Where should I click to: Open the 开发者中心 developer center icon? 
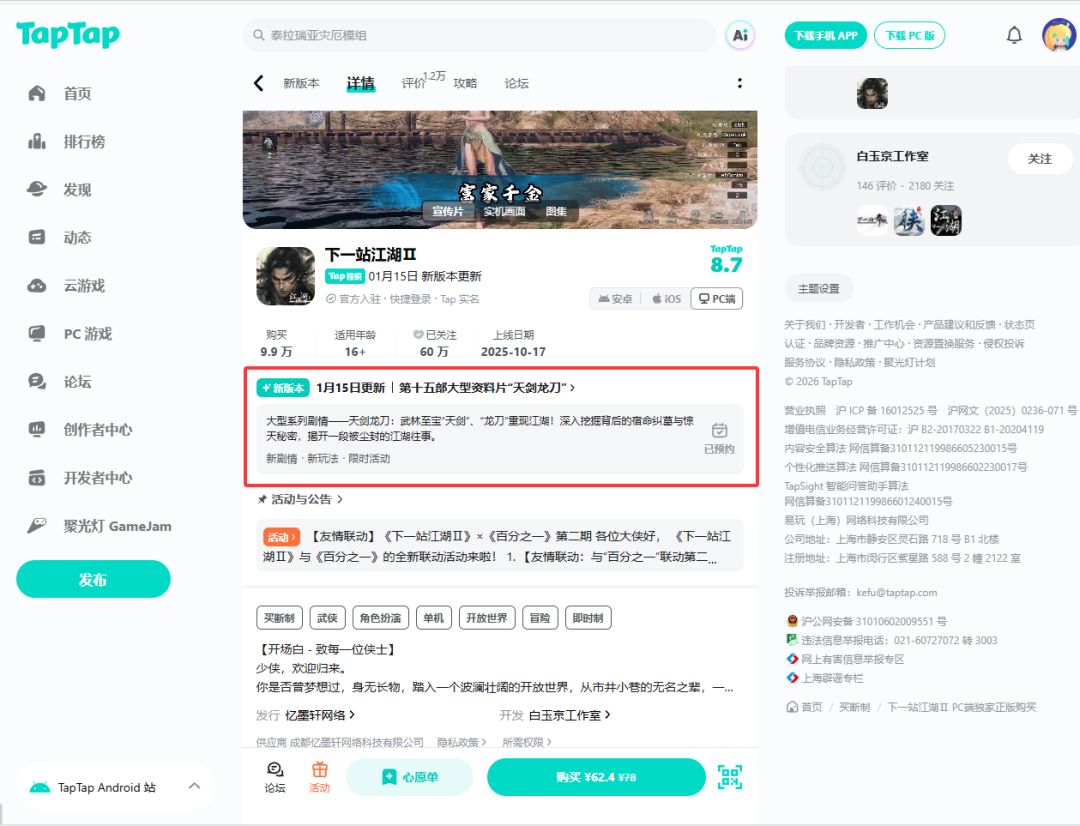pos(37,477)
